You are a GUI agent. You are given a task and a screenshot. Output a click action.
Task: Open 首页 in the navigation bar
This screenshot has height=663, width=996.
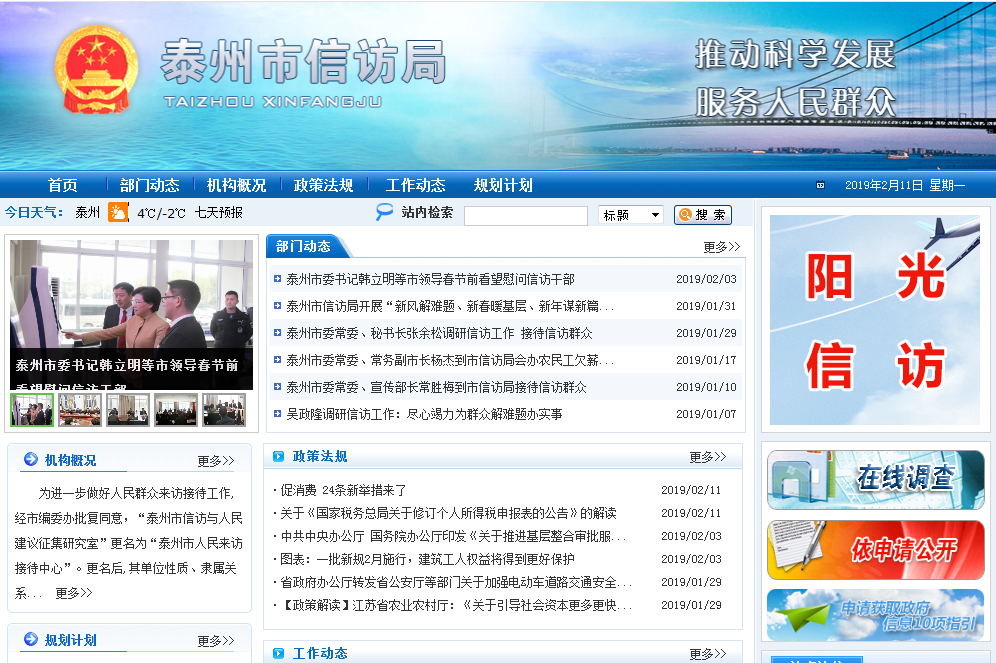coord(62,185)
